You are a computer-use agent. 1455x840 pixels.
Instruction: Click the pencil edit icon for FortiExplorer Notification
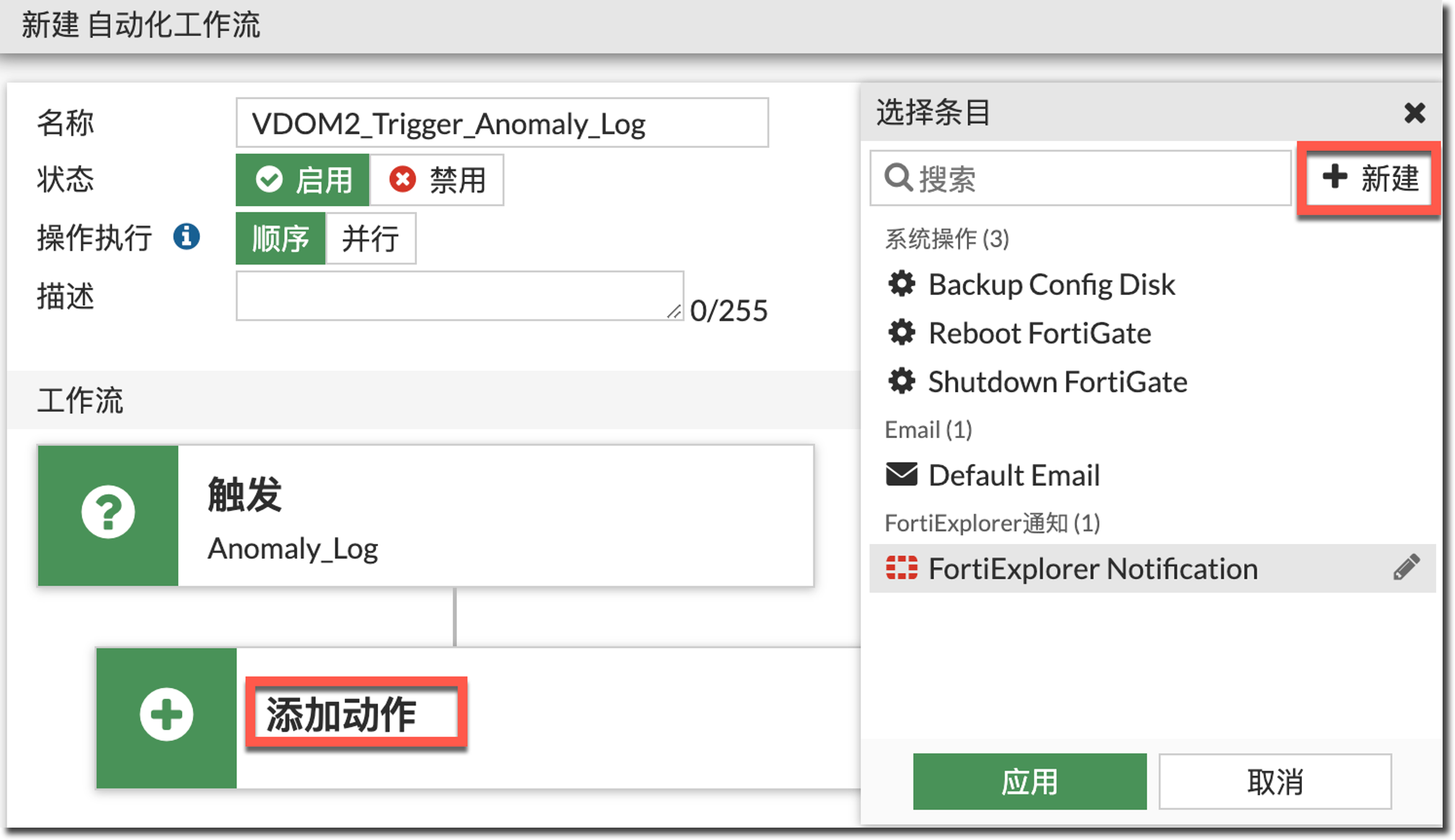1406,567
